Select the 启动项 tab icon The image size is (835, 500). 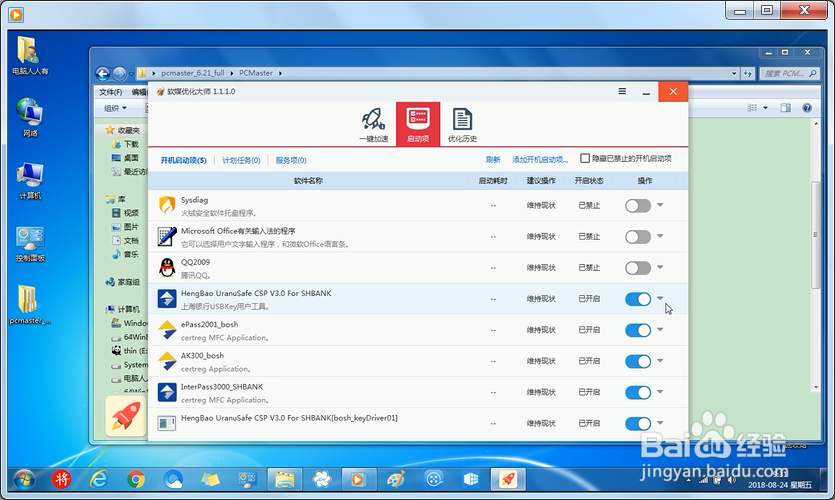[418, 124]
